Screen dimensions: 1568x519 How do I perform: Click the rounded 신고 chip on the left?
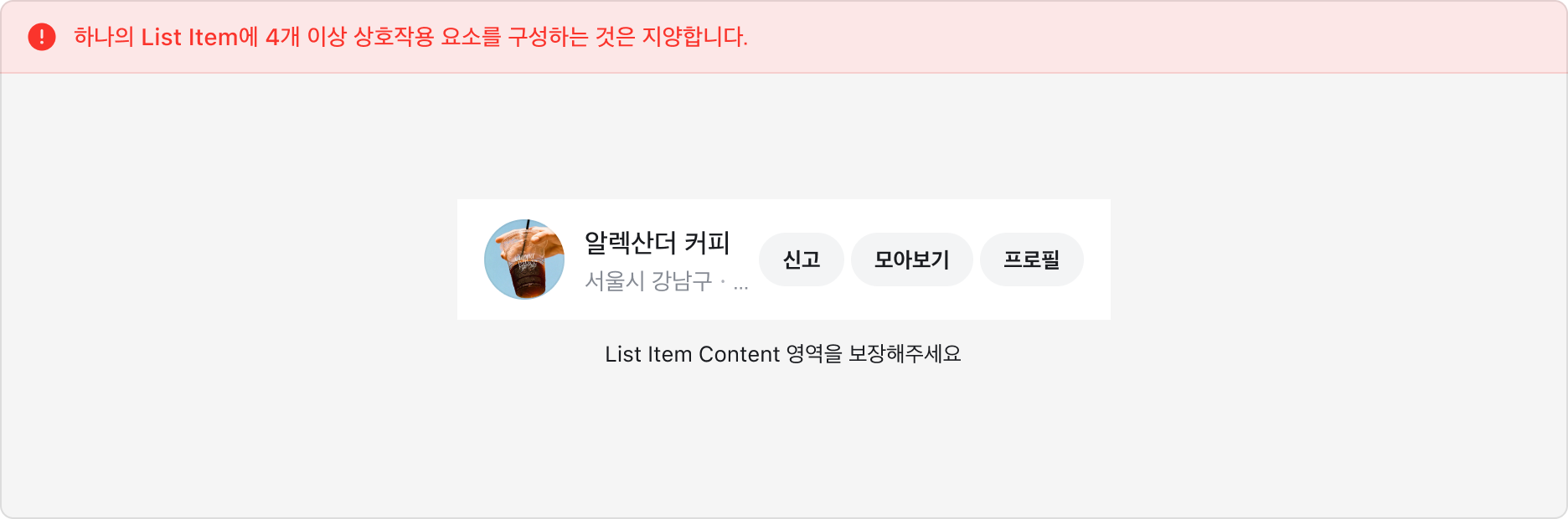coord(801,259)
